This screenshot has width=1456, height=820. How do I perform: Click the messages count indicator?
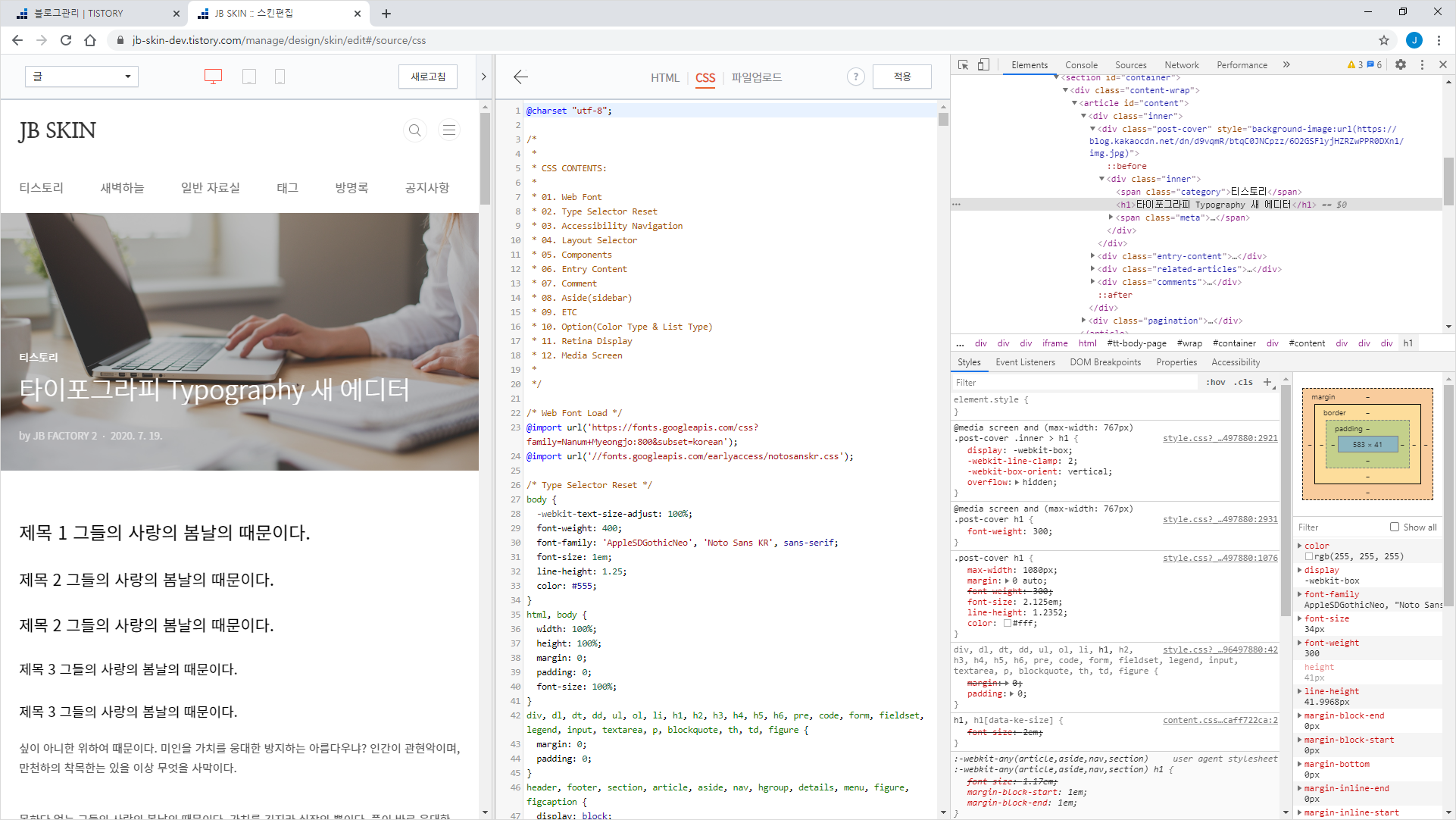(1375, 65)
